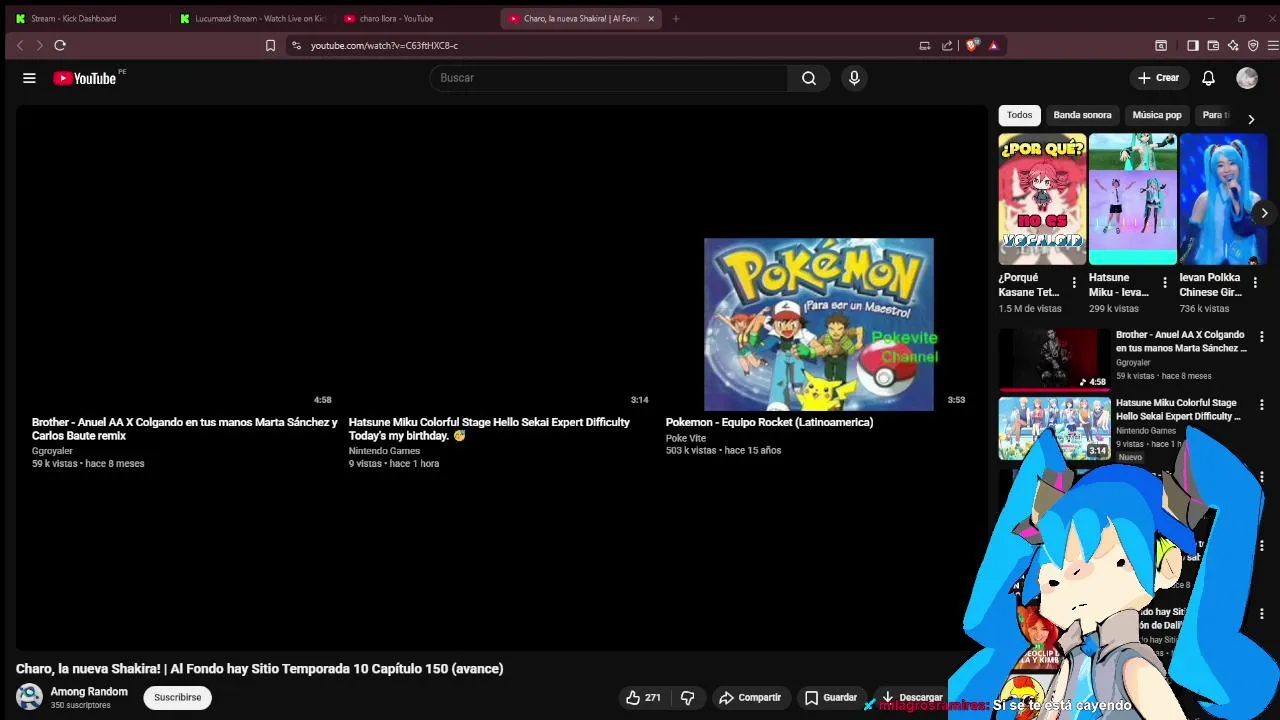Image resolution: width=1280 pixels, height=720 pixels.
Task: Select the Música pop filter chip
Action: tap(1157, 115)
